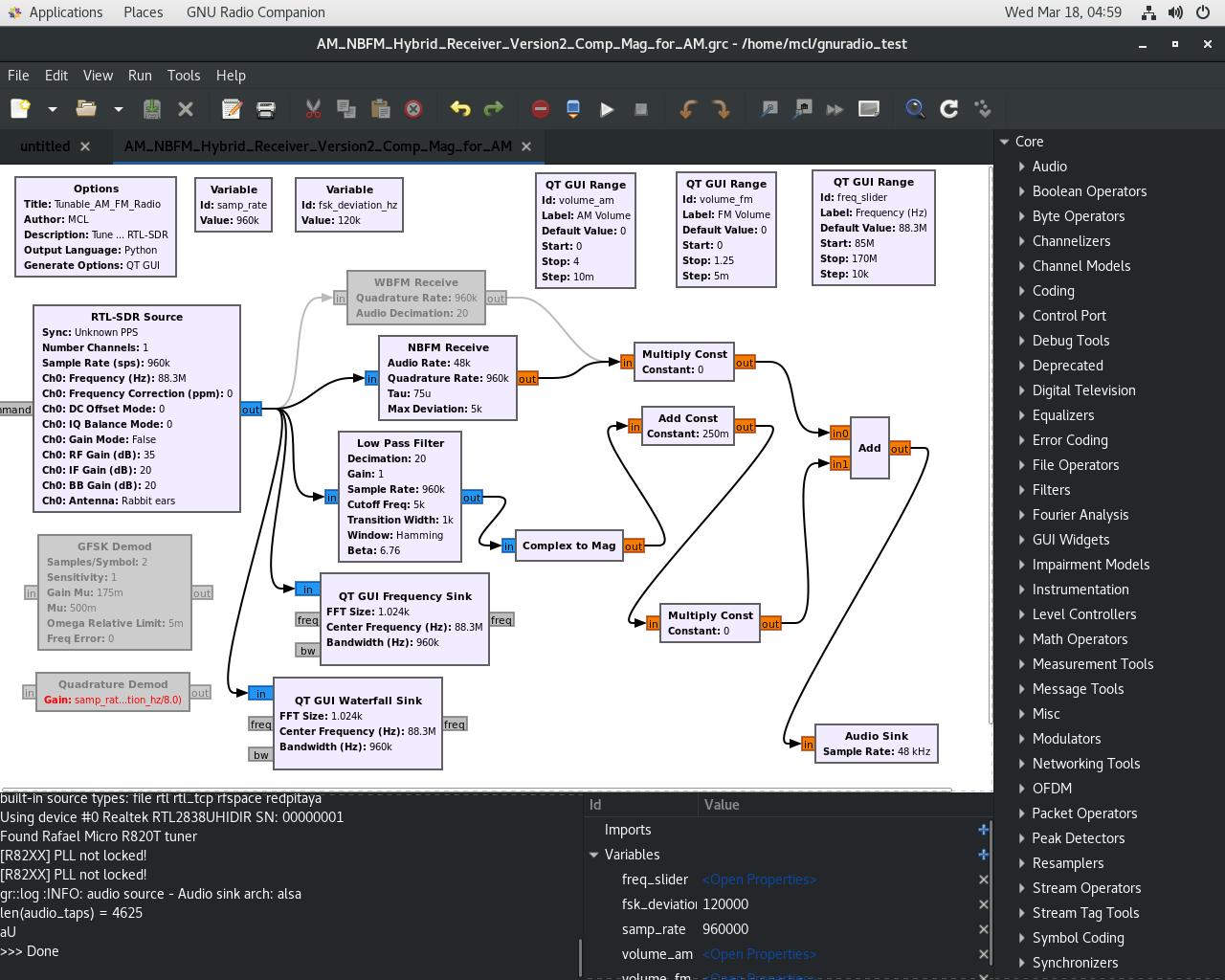Click the Cut scissors icon

[313, 109]
